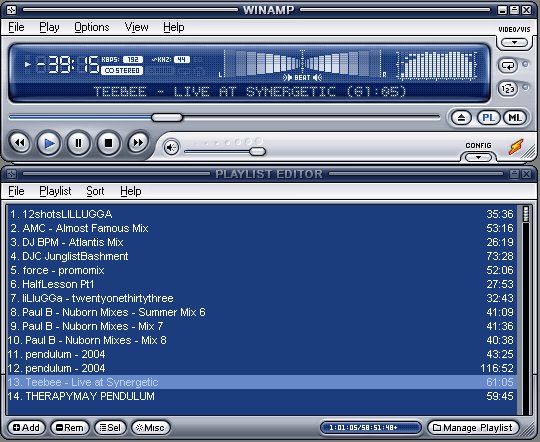The height and width of the screenshot is (442, 540).
Task: Select DJC JunglistBashment track
Action: click(x=262, y=256)
